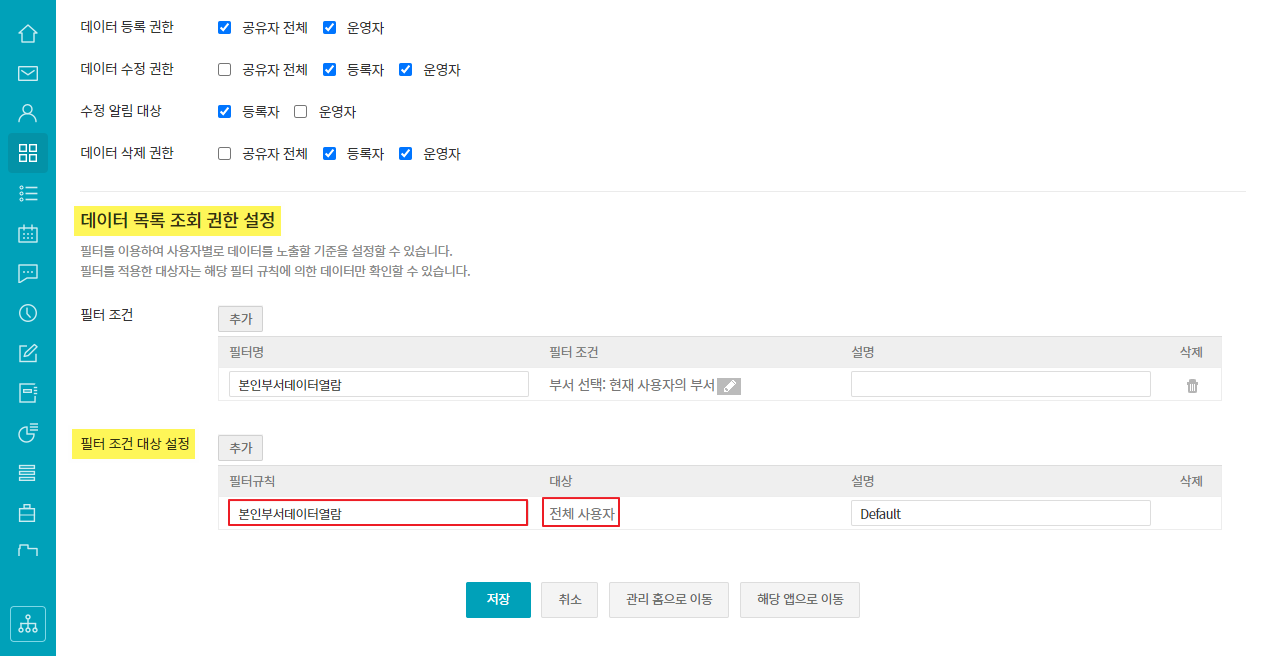The image size is (1269, 656).
Task: Open the Contacts person icon
Action: tap(28, 113)
